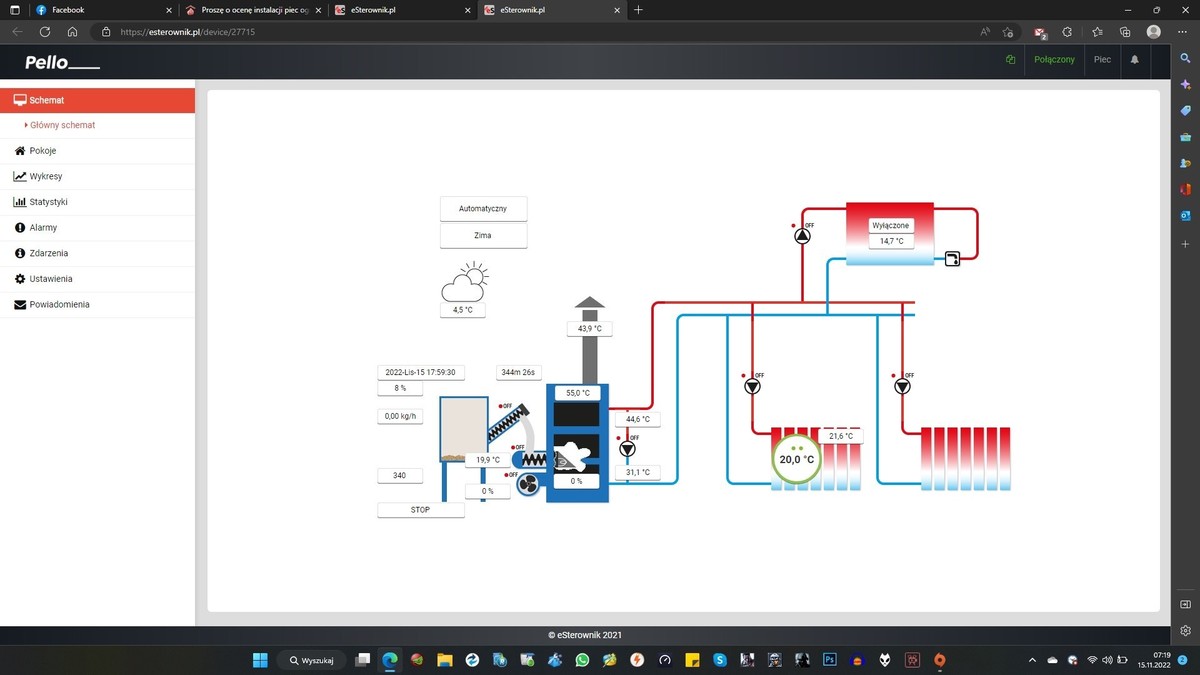Toggle the Automatyczny mode button
This screenshot has height=675, width=1200.
pos(483,209)
